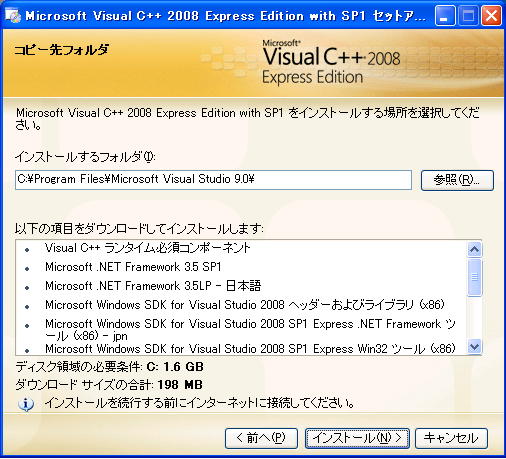
Task: Focus the install folder path field
Action: (x=213, y=180)
